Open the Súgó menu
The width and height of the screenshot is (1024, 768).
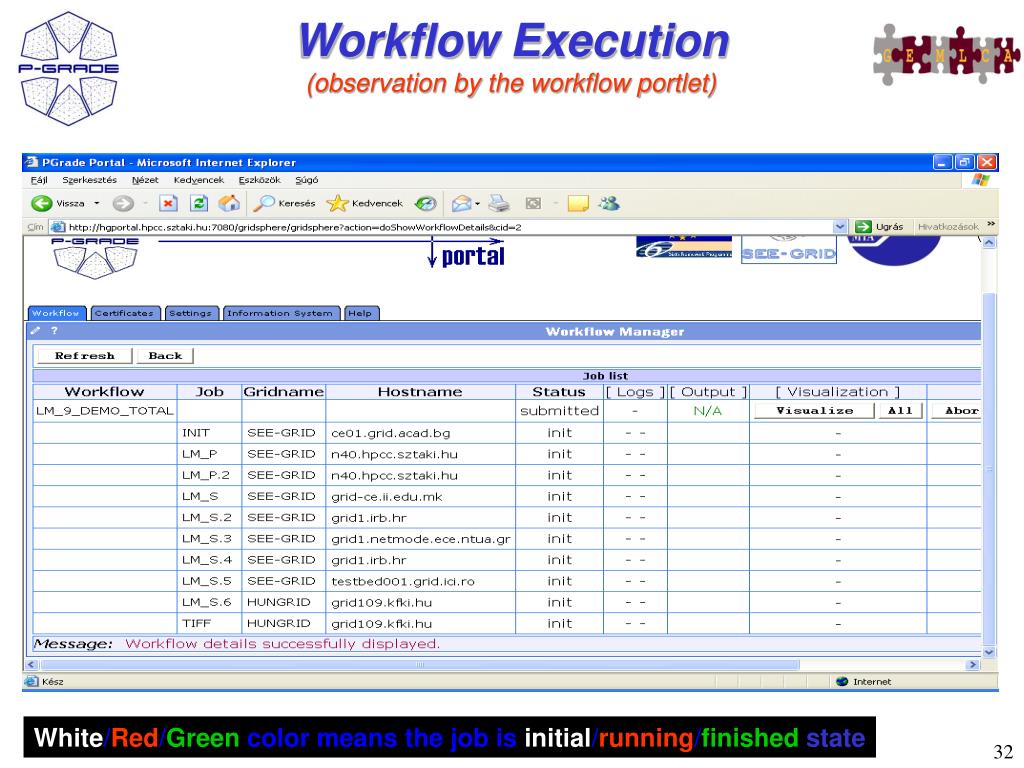(306, 180)
